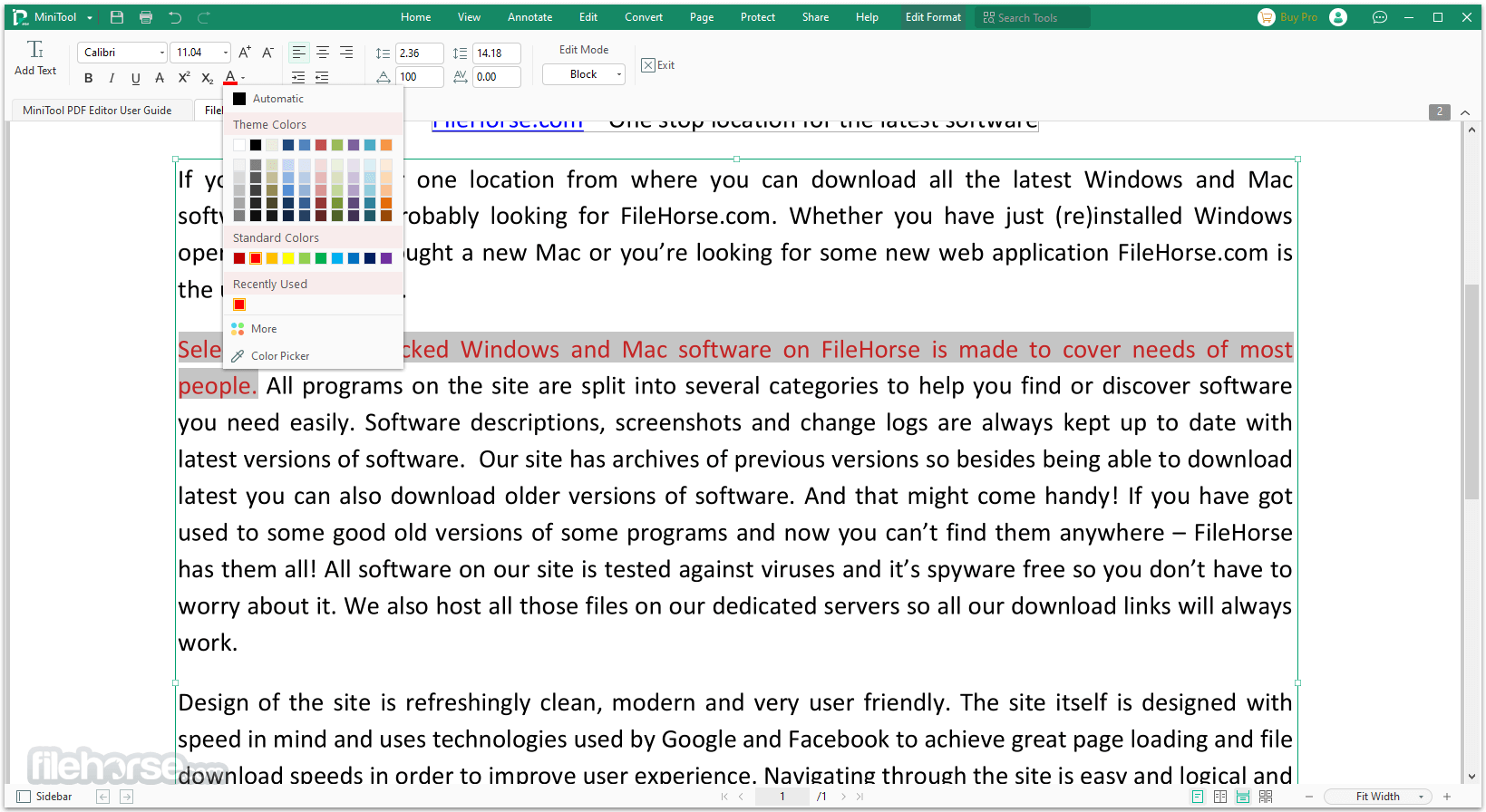The height and width of the screenshot is (812, 1486).
Task: Select the recently used red swatch
Action: pyautogui.click(x=239, y=304)
